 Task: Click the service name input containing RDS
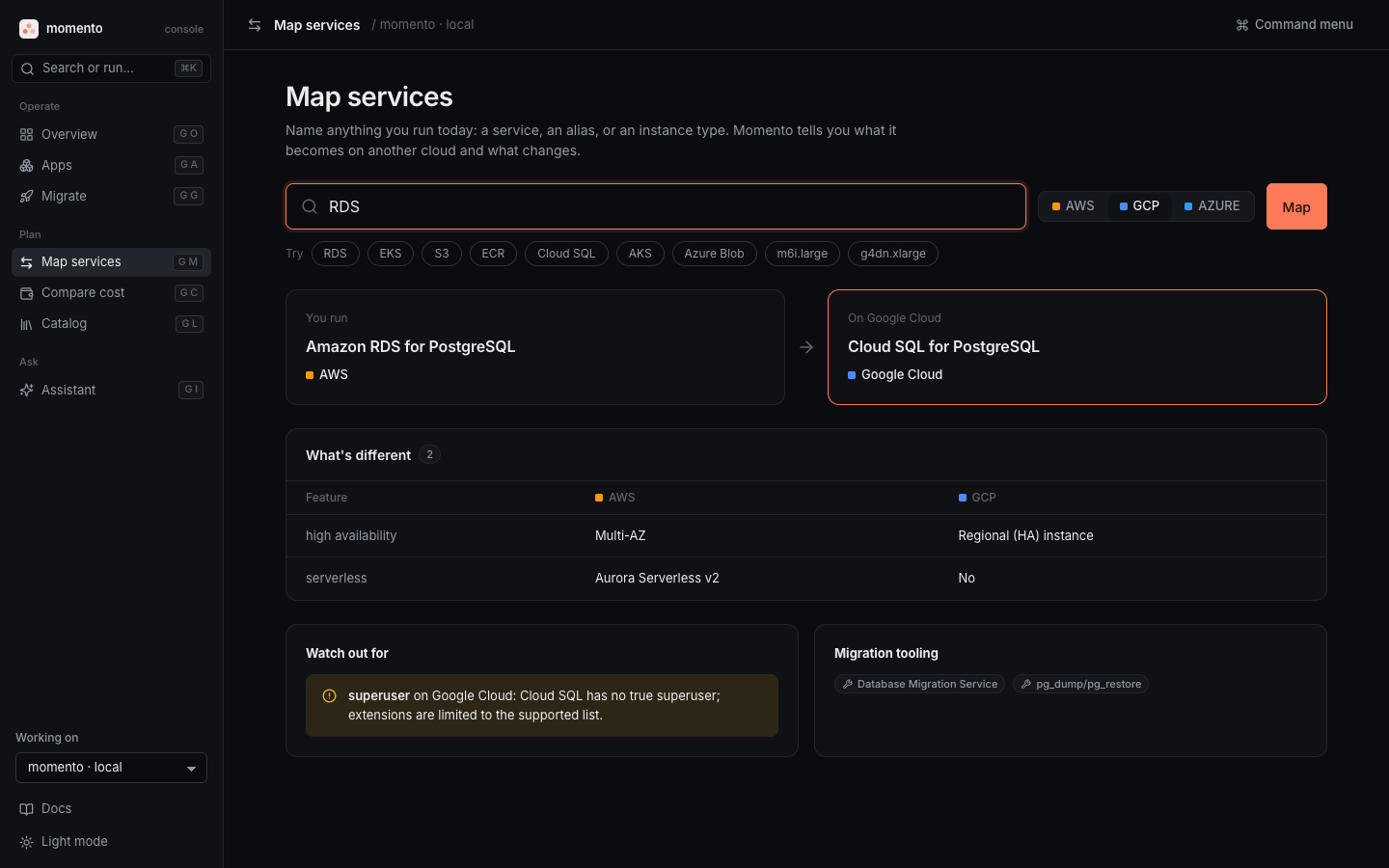[656, 206]
